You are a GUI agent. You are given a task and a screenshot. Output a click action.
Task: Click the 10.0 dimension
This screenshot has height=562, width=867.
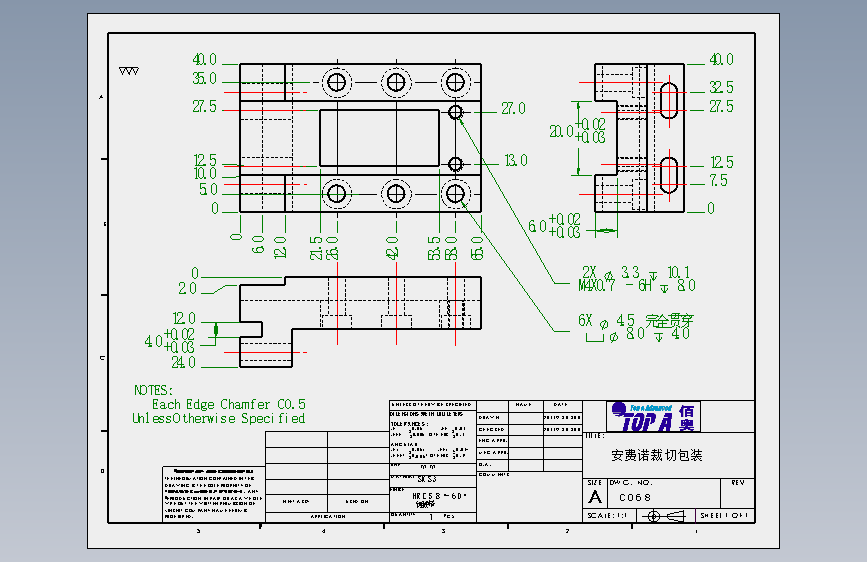coord(205,174)
